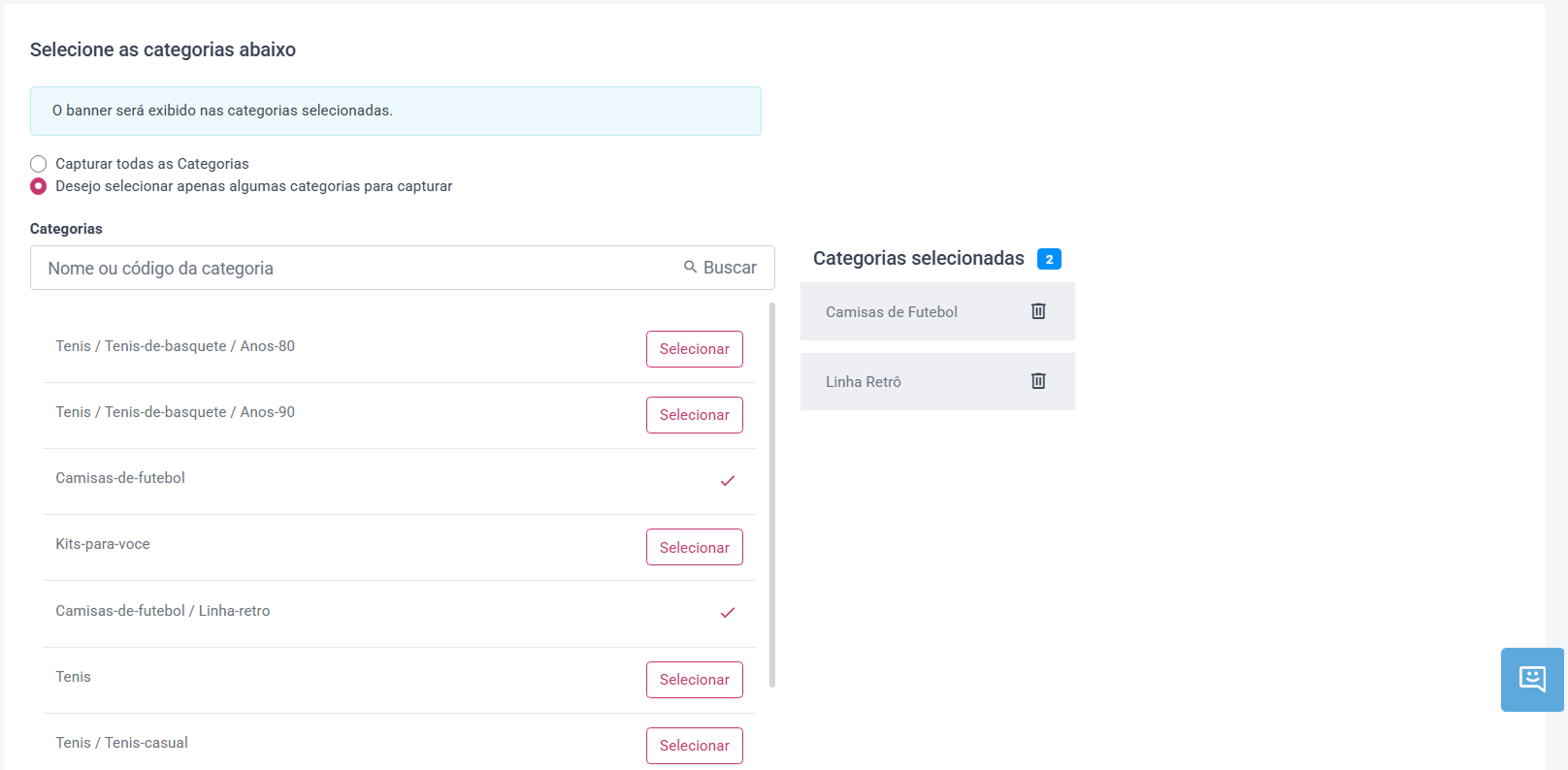The image size is (1568, 770).
Task: Delete Camisas de Futebol from selected categories
Action: pyautogui.click(x=1038, y=311)
